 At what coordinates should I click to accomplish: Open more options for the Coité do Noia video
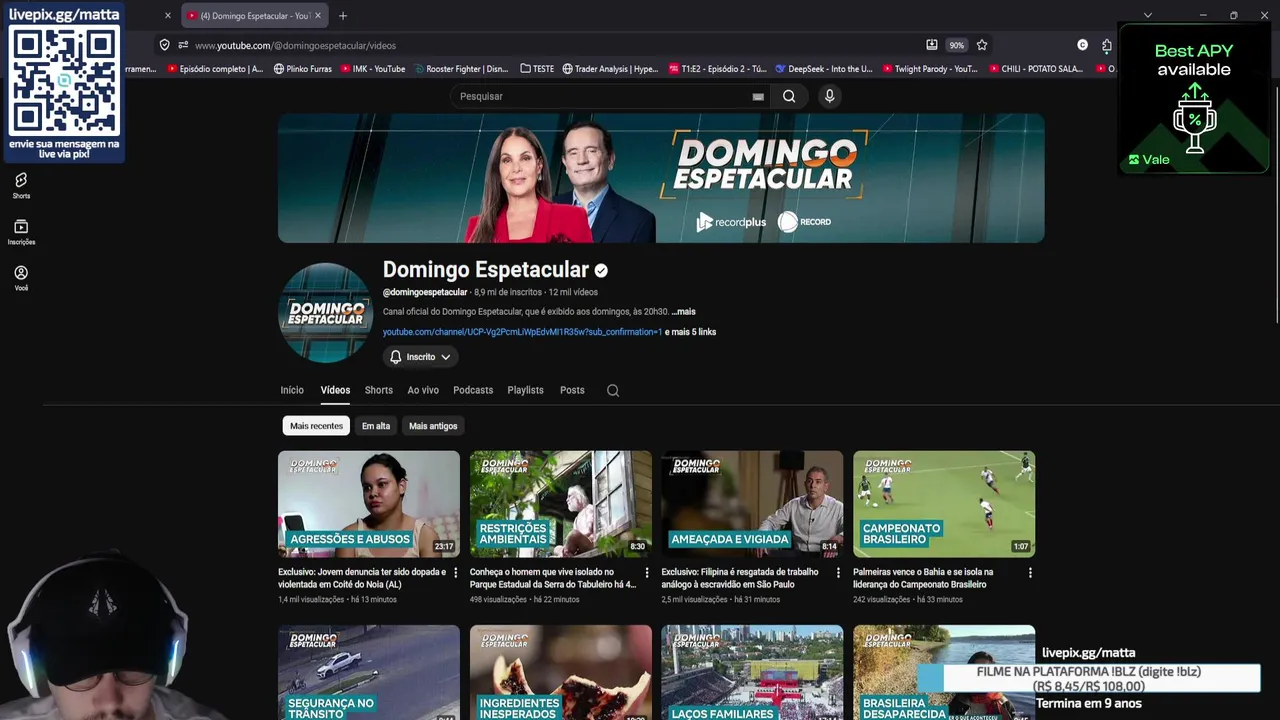(x=456, y=573)
